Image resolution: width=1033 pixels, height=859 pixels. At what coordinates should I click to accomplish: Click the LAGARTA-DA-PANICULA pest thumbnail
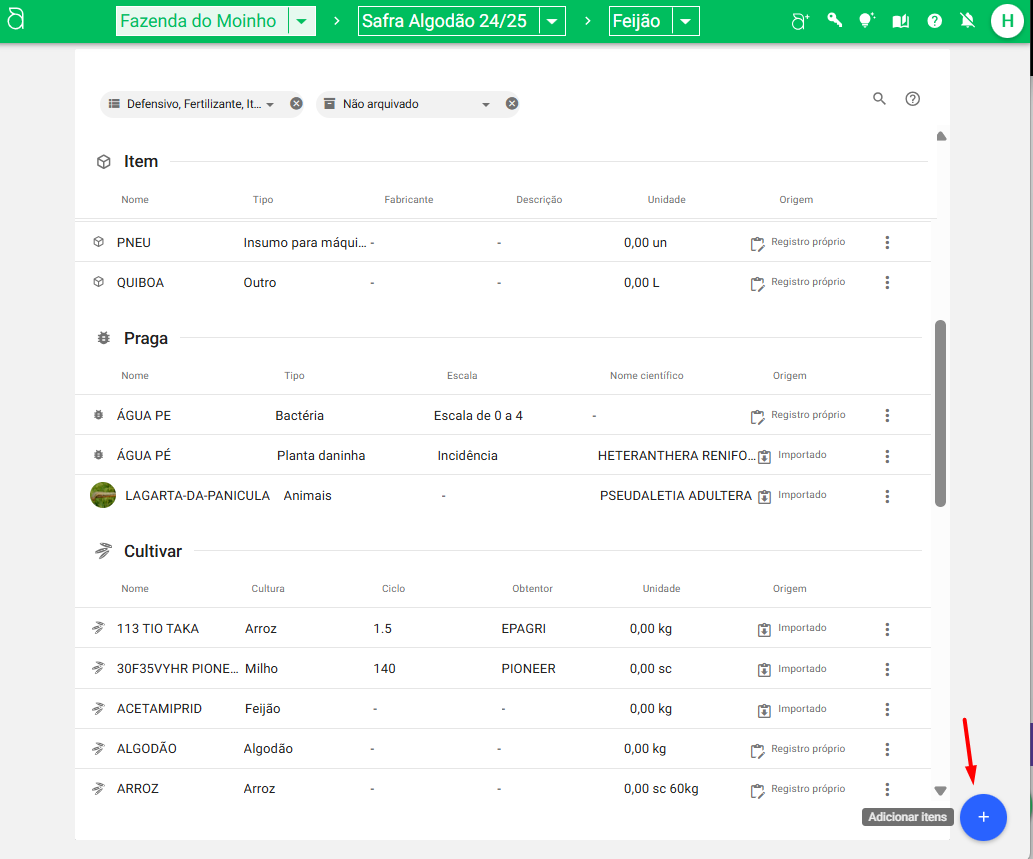tap(103, 495)
